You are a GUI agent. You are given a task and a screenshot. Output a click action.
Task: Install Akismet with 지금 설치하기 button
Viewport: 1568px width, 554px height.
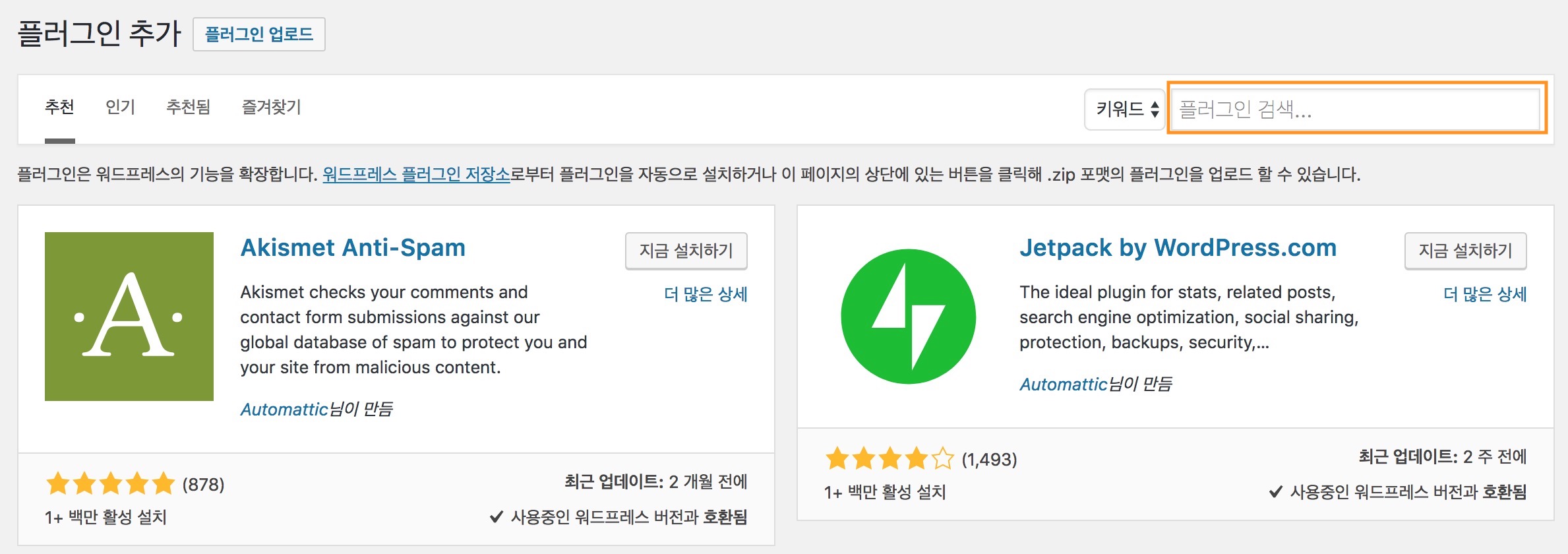point(686,251)
